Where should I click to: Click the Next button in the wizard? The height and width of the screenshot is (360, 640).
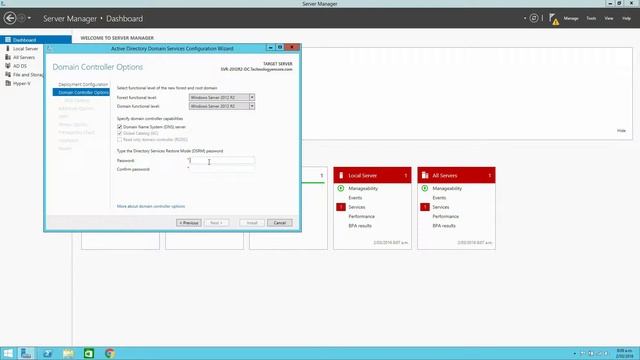tap(216, 223)
